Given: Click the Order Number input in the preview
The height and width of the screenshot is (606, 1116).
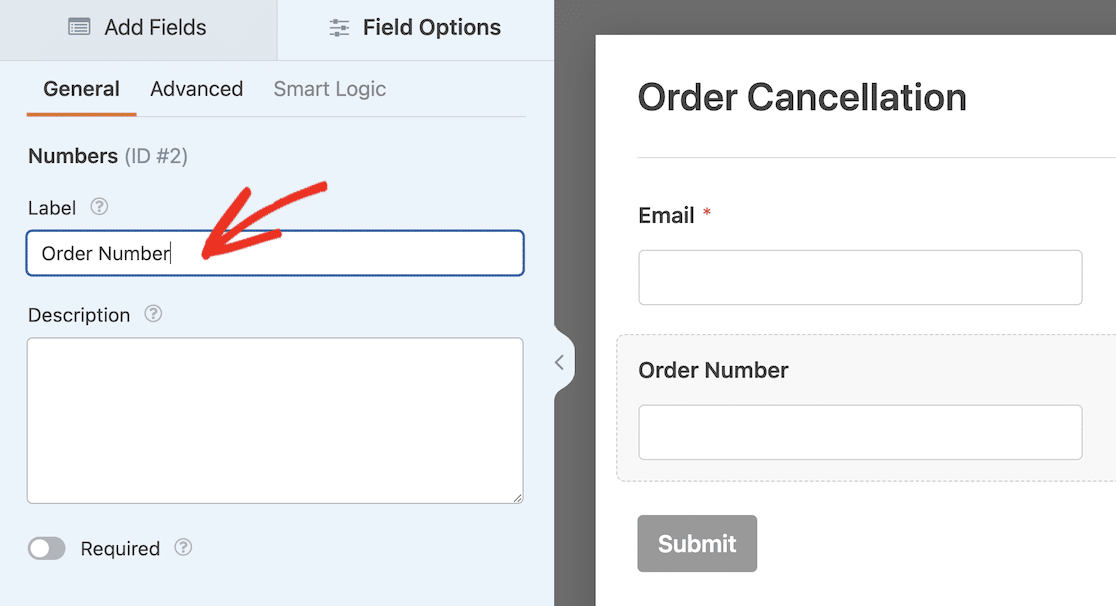Looking at the screenshot, I should click(x=860, y=432).
